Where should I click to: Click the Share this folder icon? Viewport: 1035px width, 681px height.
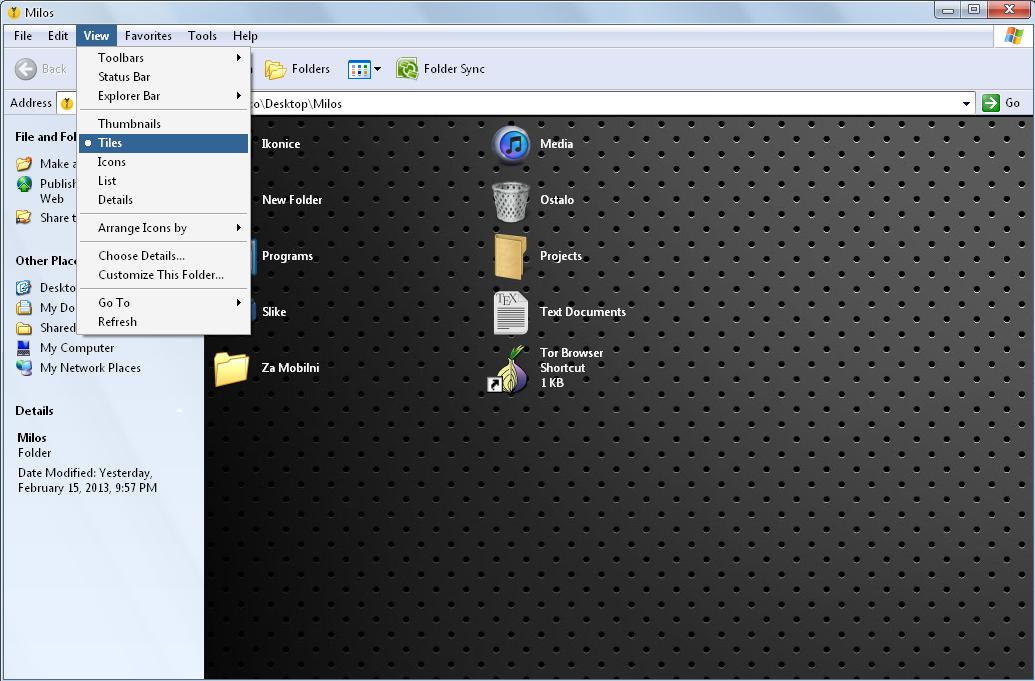click(24, 217)
